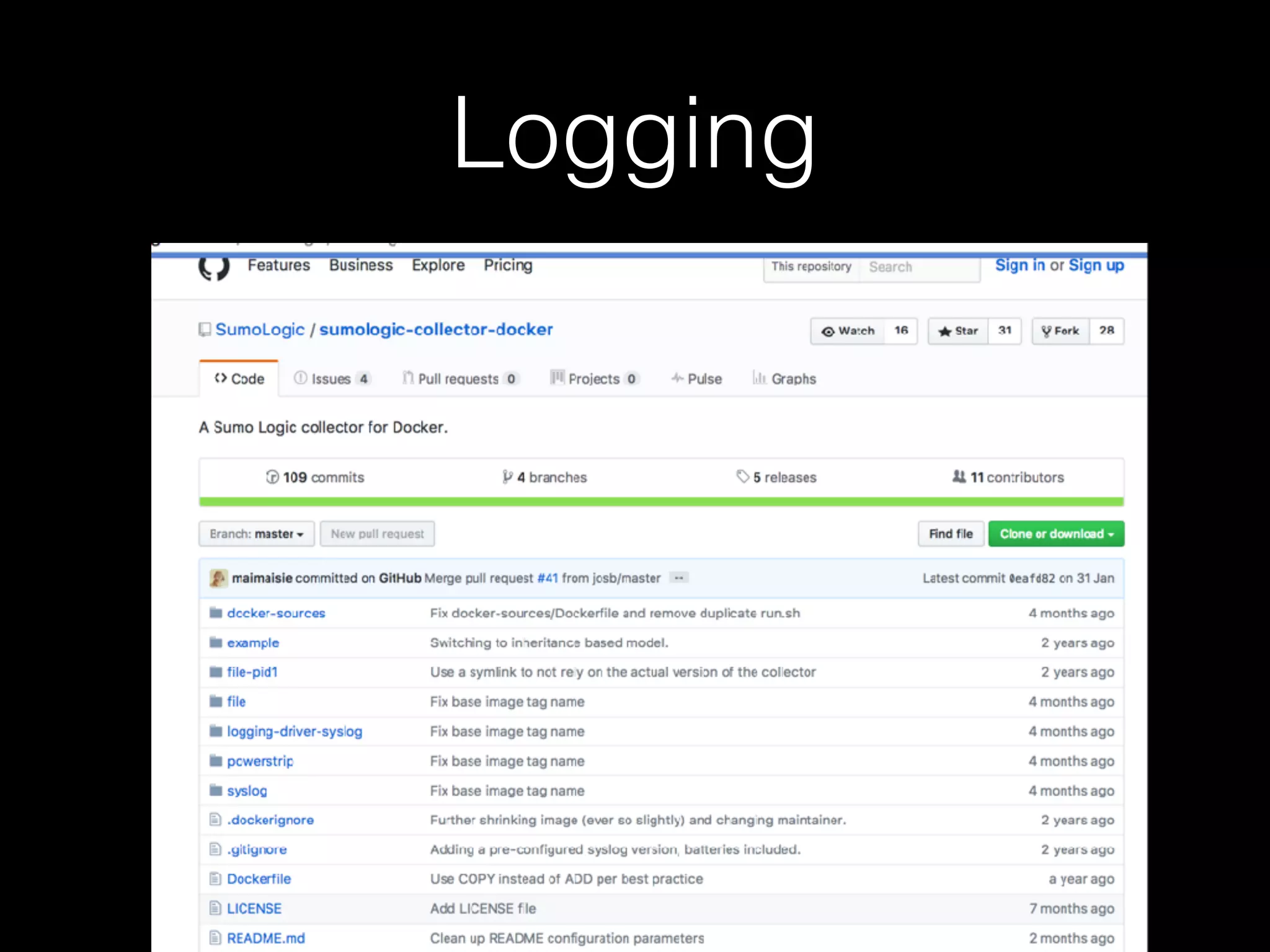Viewport: 1270px width, 952px height.
Task: Click the green language breakdown bar
Action: (x=661, y=501)
